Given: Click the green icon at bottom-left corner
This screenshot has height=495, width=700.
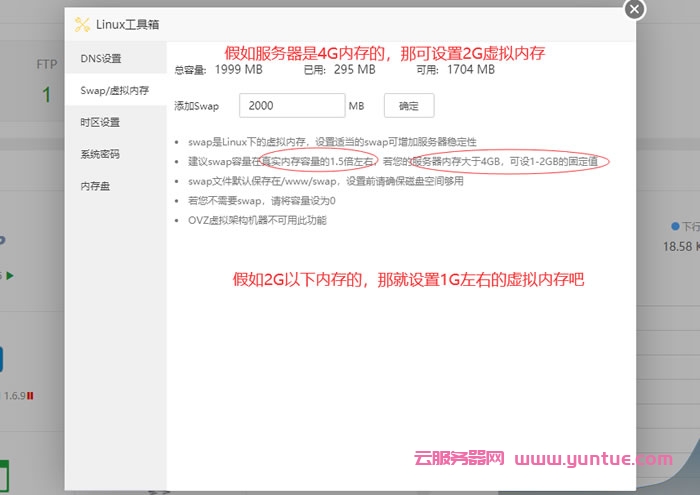Looking at the screenshot, I should [x=4, y=475].
